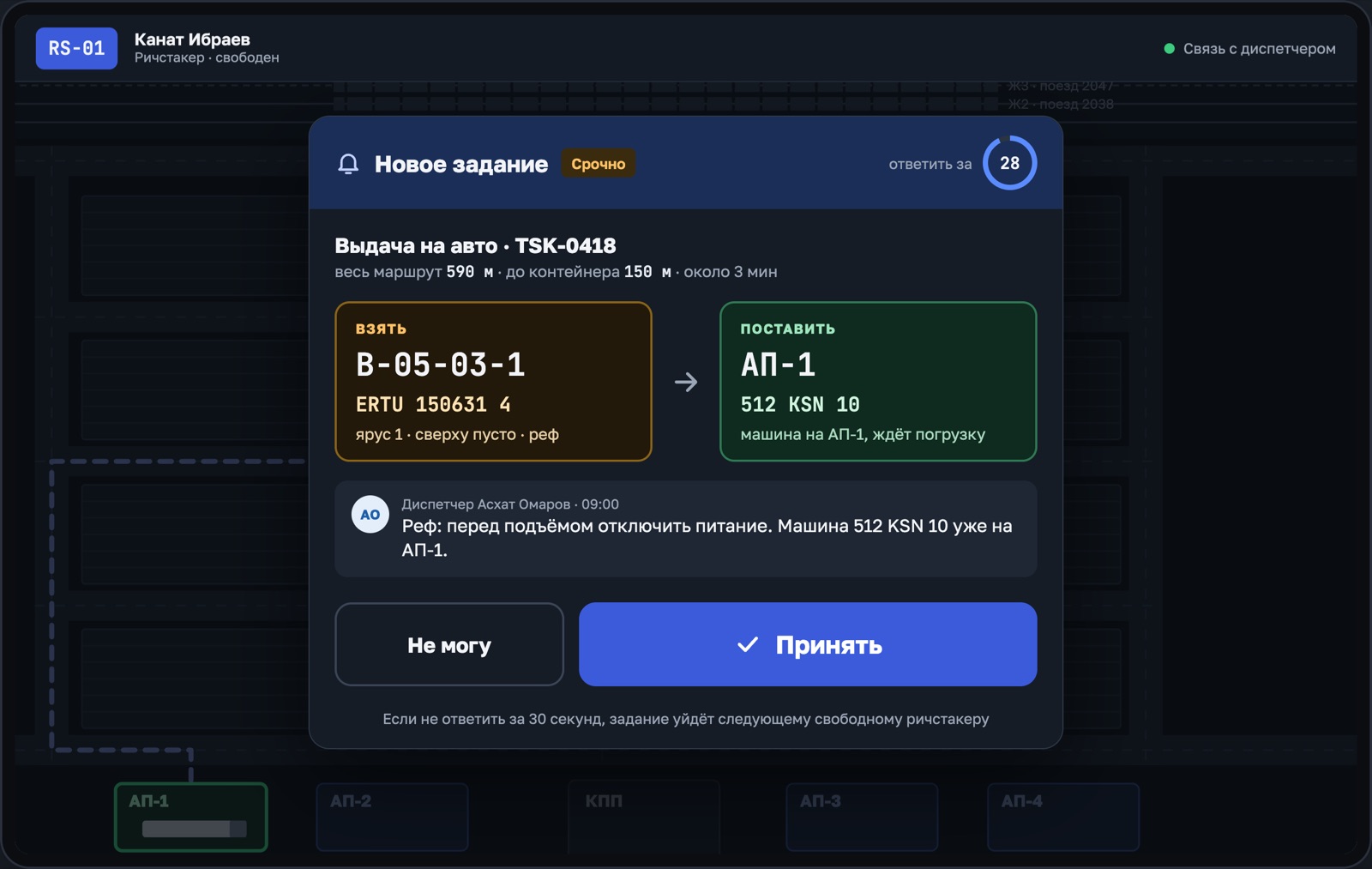Screen dimensions: 1372x869
Task: Click the green dispatcher connection status dot
Action: tap(1169, 49)
